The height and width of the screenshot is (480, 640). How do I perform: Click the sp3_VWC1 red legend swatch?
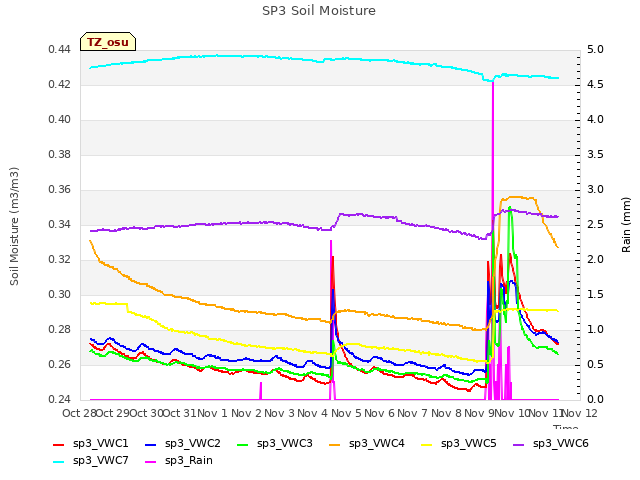(x=58, y=444)
